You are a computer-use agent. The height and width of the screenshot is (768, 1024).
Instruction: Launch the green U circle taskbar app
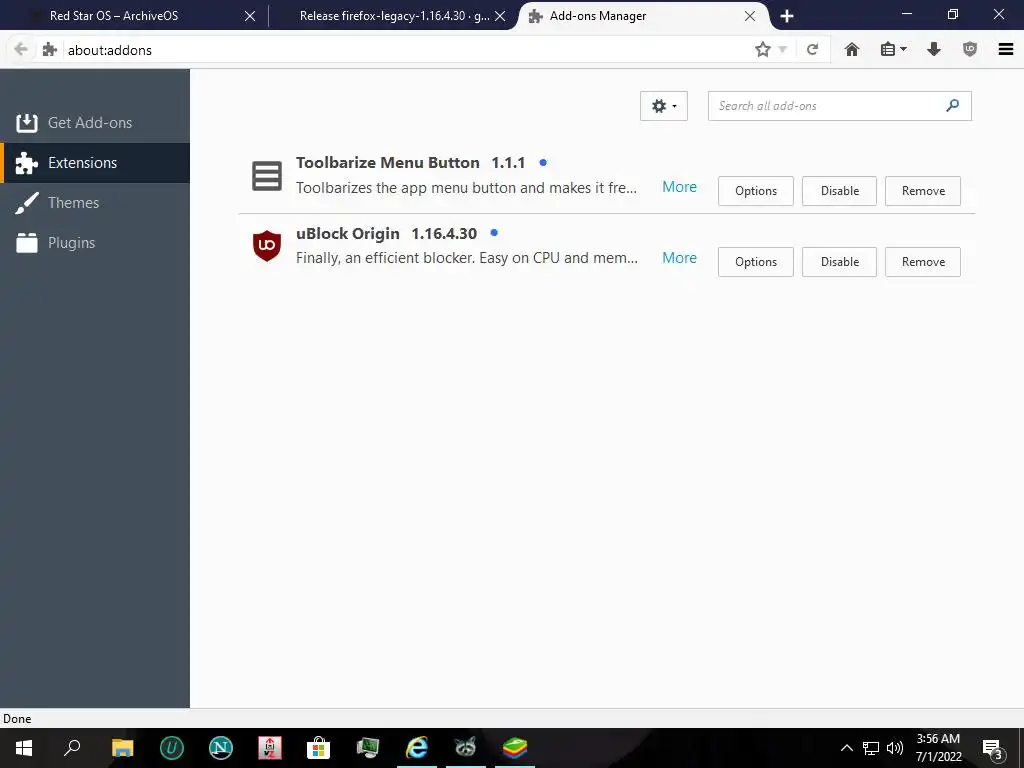pyautogui.click(x=172, y=748)
